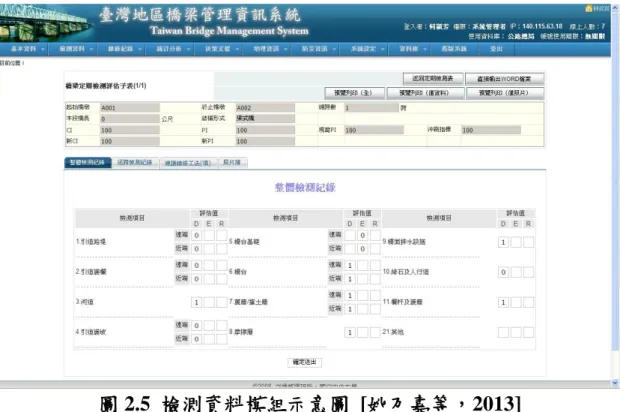Click the 新CI field showing 100
This screenshot has height=412, width=620.
point(130,141)
